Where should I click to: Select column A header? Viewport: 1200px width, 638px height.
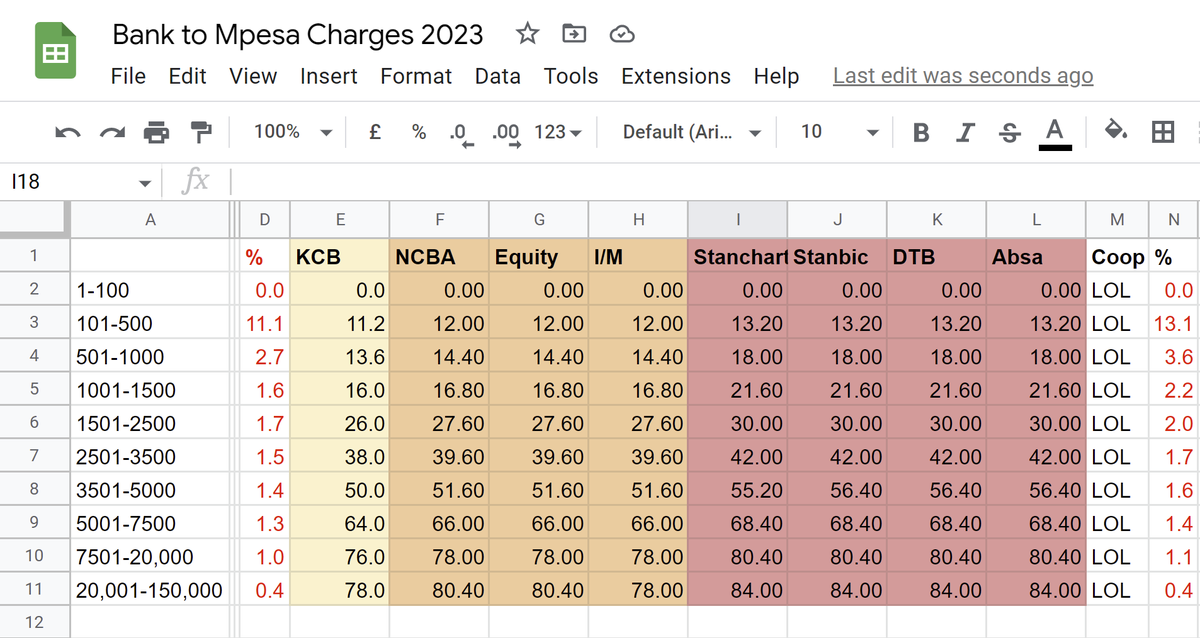pyautogui.click(x=150, y=220)
